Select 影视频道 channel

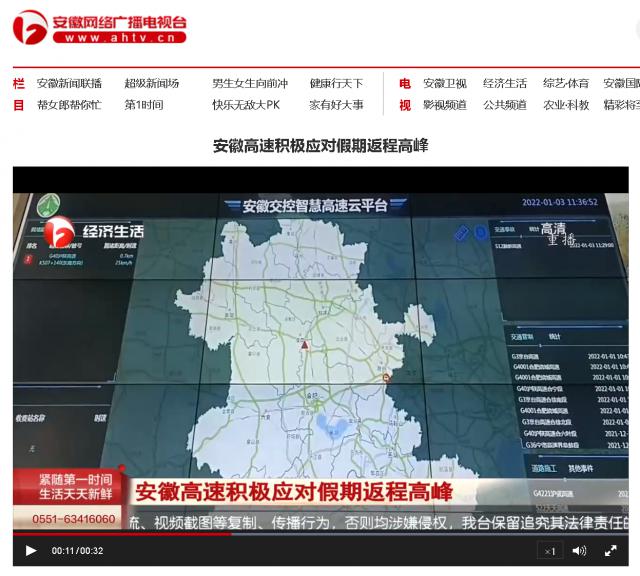[445, 105]
